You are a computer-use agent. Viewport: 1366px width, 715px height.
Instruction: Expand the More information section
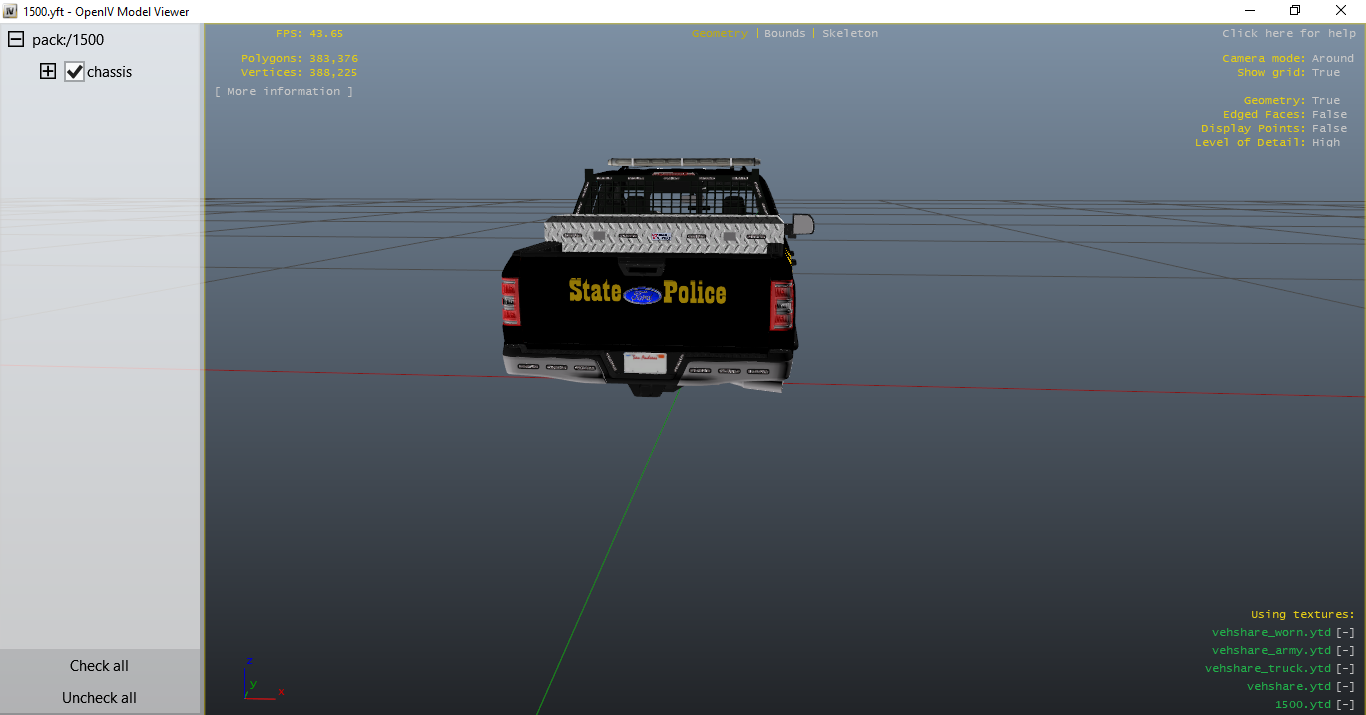284,92
